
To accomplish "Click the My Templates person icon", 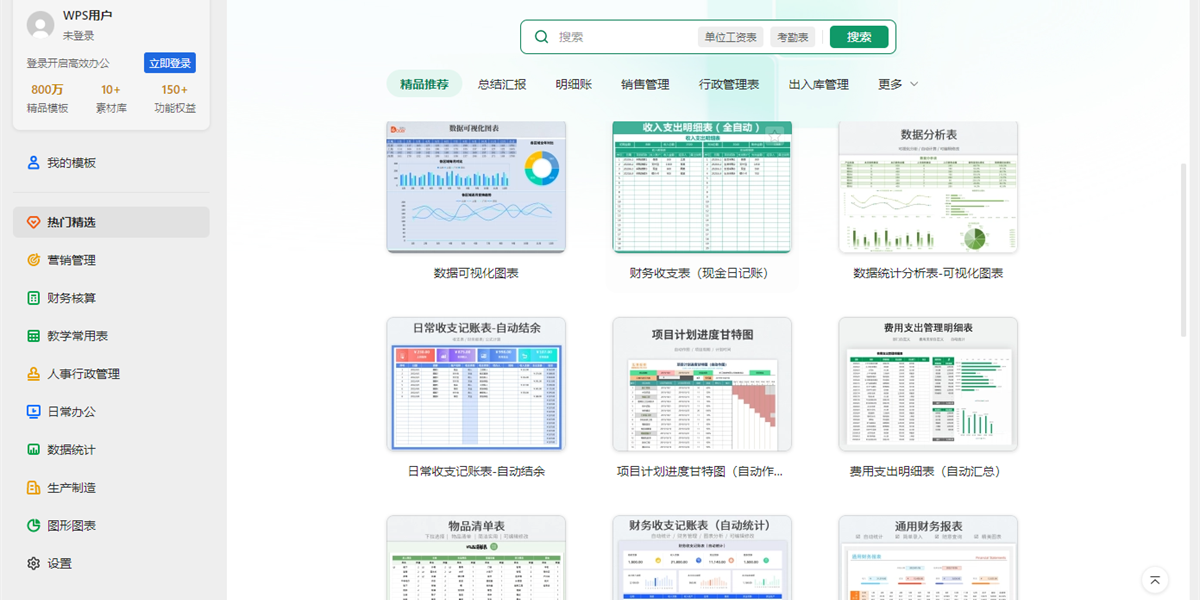I will (x=33, y=163).
